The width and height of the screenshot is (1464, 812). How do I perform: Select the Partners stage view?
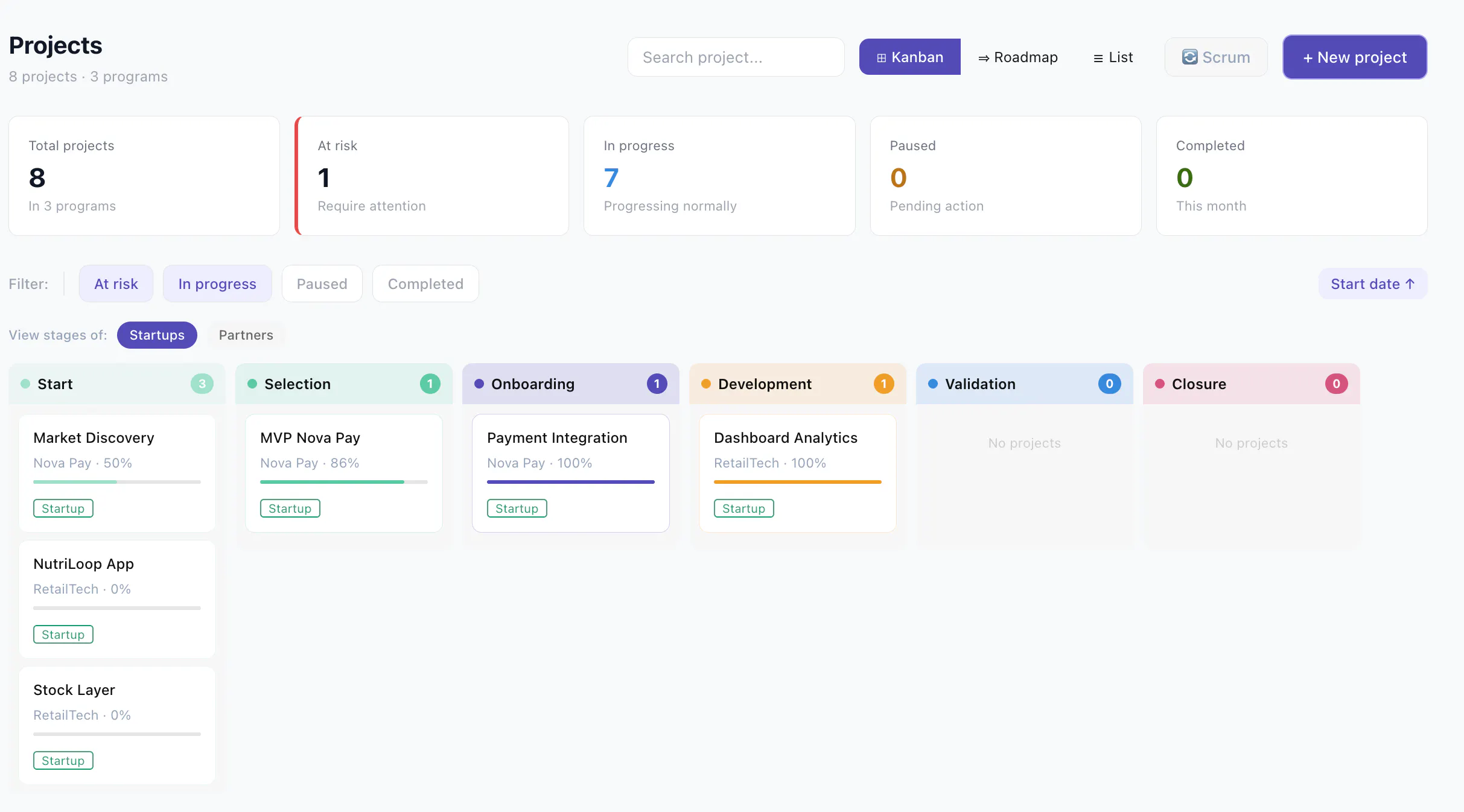click(x=246, y=335)
